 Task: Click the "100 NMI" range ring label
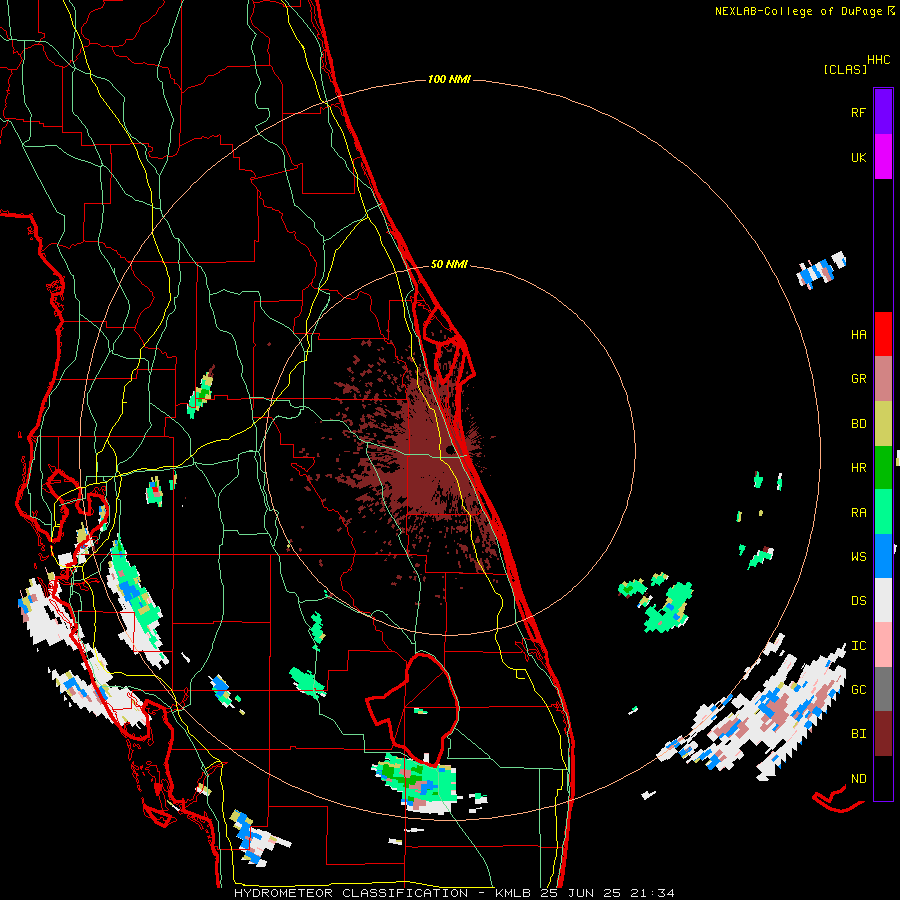449,79
